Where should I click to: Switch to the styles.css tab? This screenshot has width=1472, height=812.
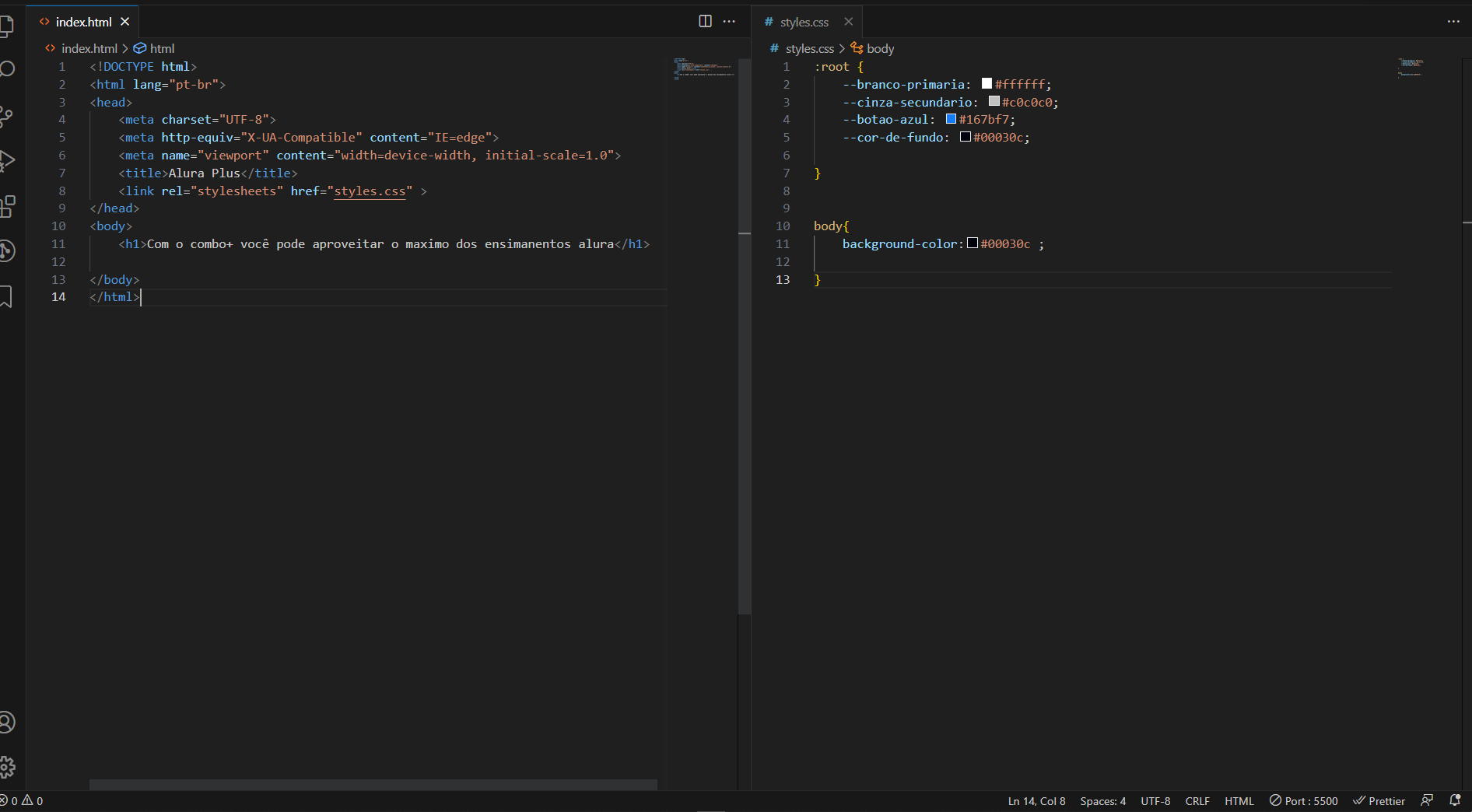point(804,22)
